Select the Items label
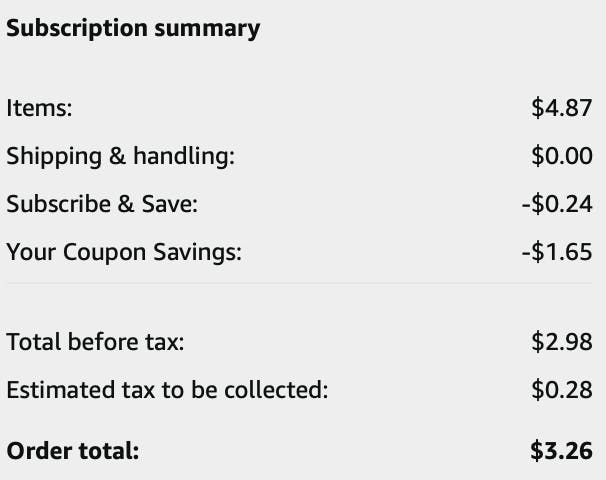606x480 pixels. tap(39, 108)
